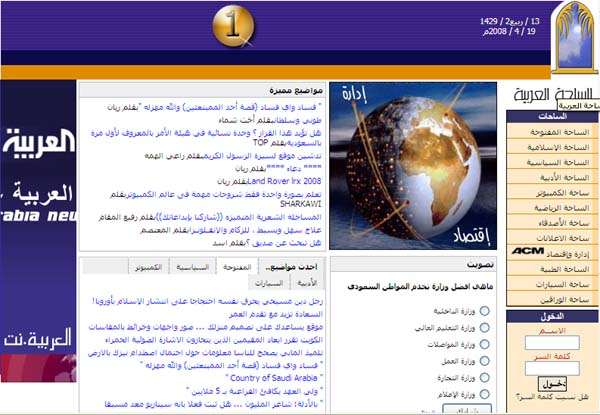The image size is (600, 415).
Task: Open featured topic Land Rover lrx 2008
Action: pyautogui.click(x=284, y=181)
